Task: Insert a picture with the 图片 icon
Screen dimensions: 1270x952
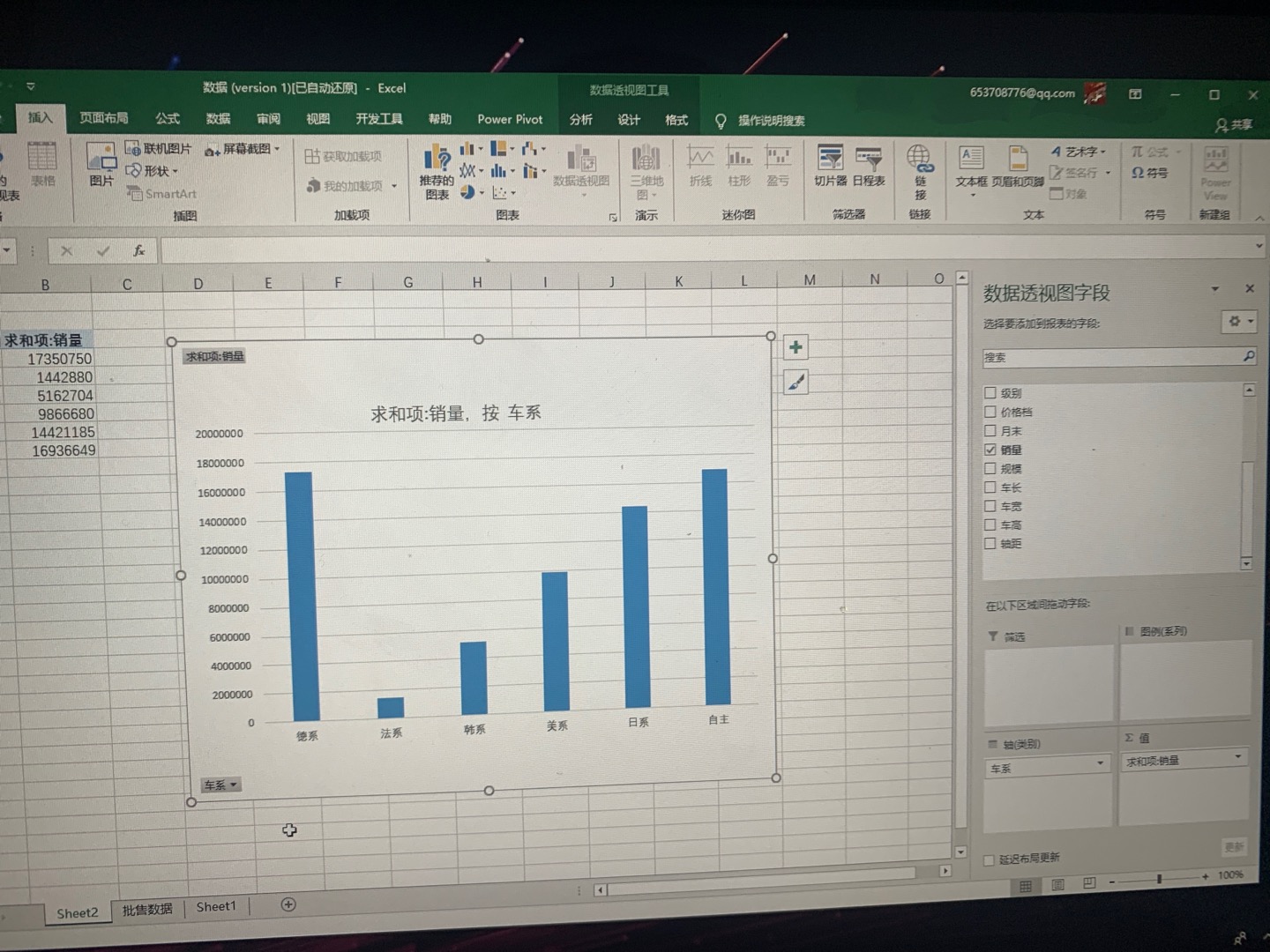Action: coord(101,164)
